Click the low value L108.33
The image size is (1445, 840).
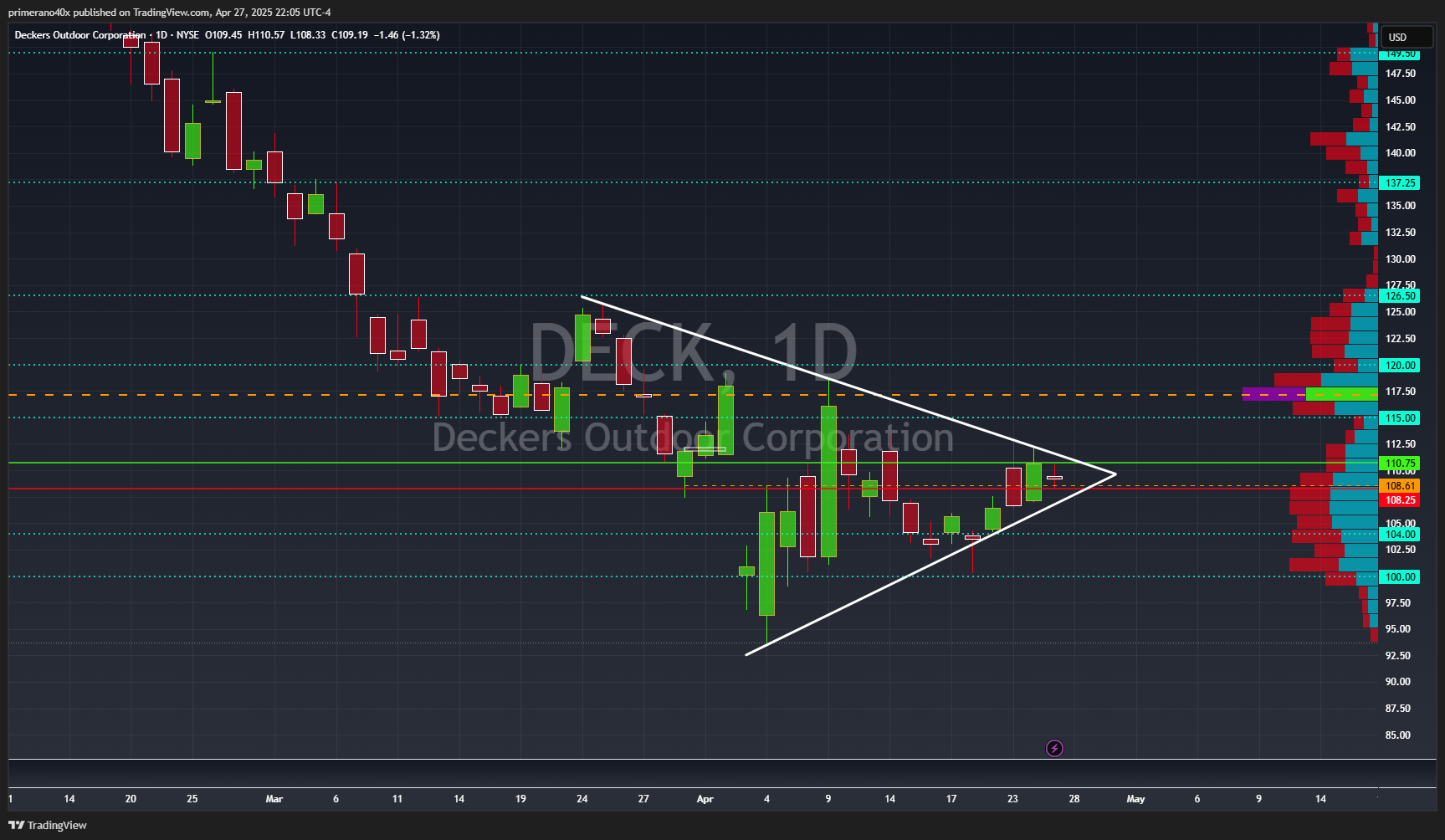pyautogui.click(x=308, y=35)
